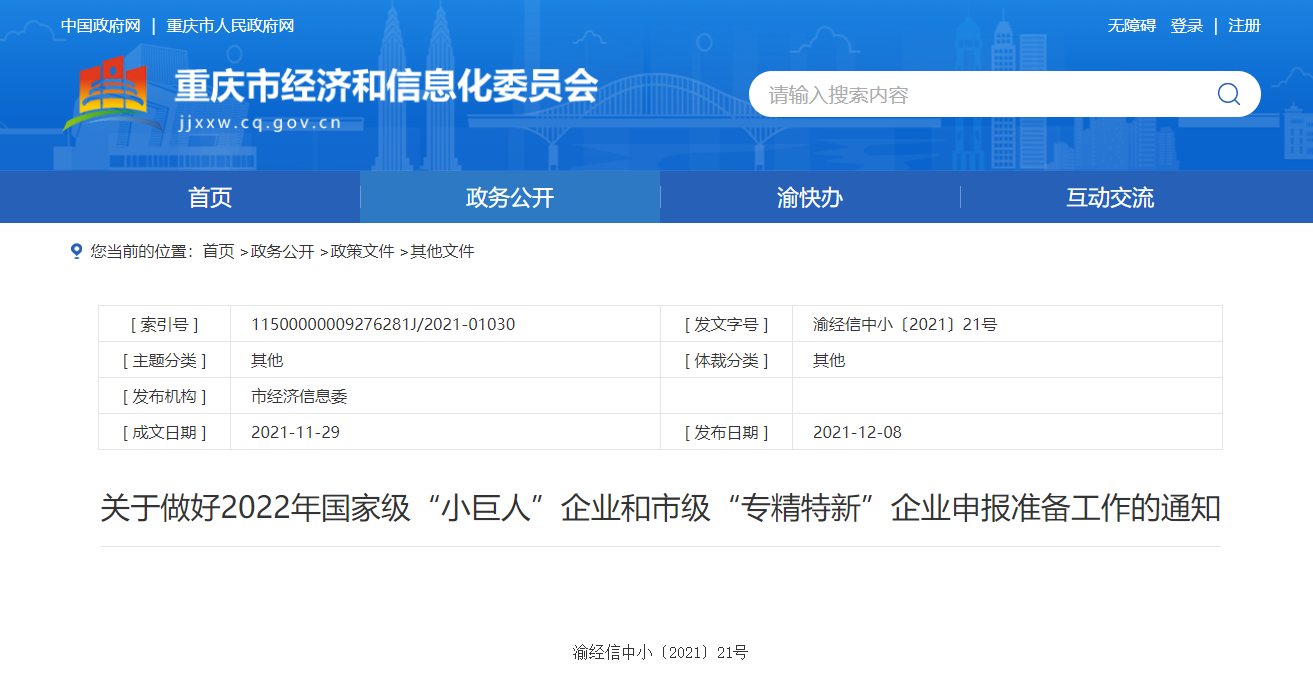This screenshot has width=1313, height=698.
Task: Visit the 中国政府网 top link
Action: pyautogui.click(x=100, y=26)
